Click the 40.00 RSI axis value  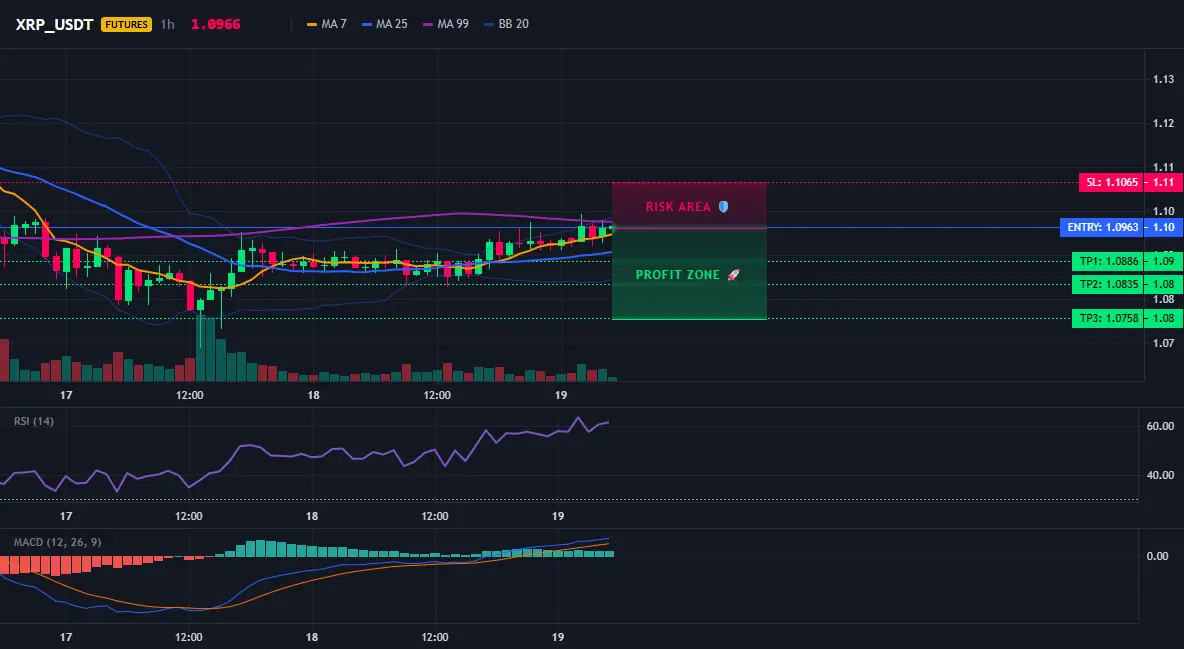(1160, 475)
